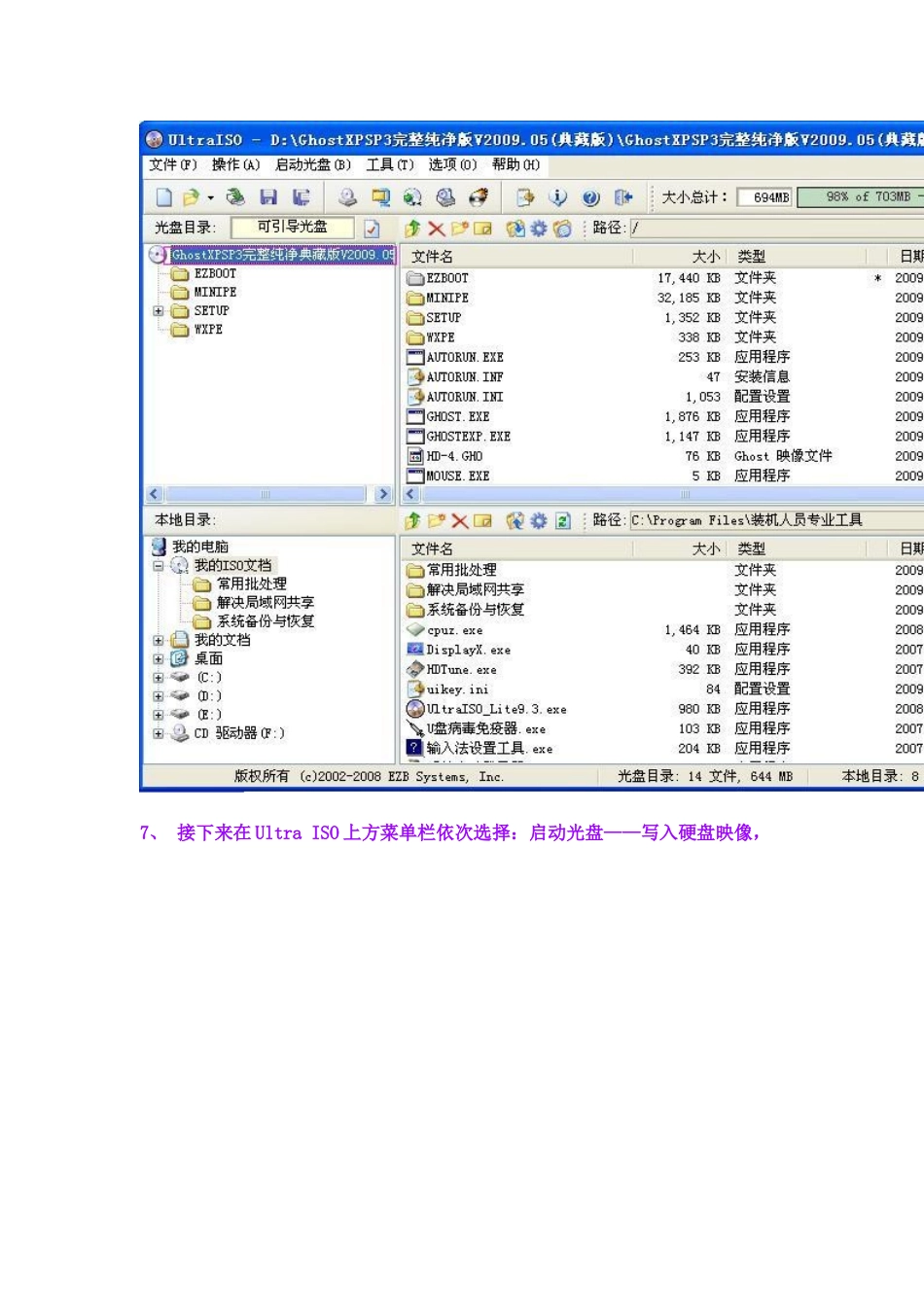The image size is (924, 1307).
Task: Expand the (C:) drive node
Action: coord(159,678)
